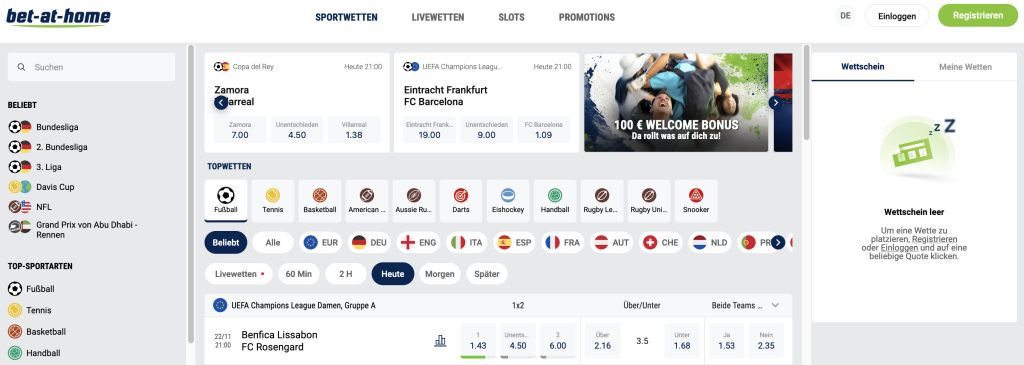Toggle the Heute time filter

point(392,274)
